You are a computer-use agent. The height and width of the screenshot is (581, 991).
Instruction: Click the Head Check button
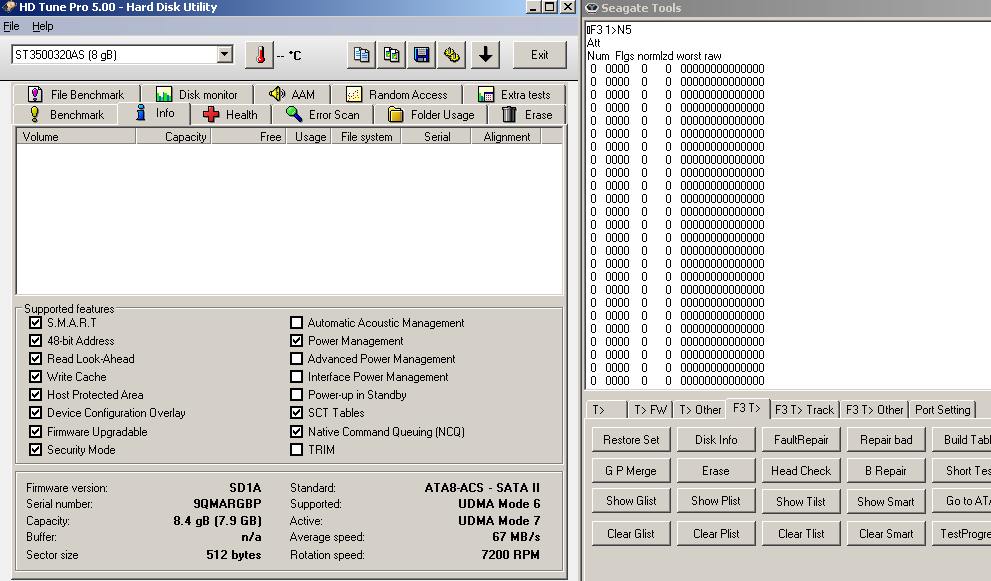coord(801,470)
